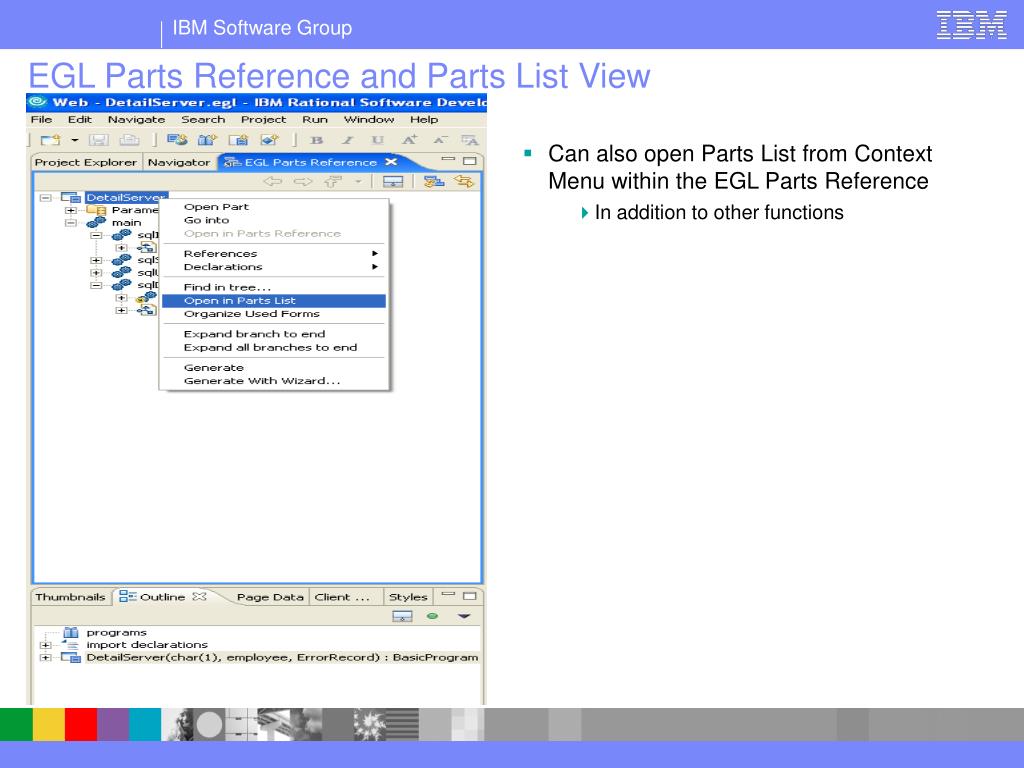The image size is (1024, 768).
Task: Switch to the Client tab
Action: coord(342,597)
